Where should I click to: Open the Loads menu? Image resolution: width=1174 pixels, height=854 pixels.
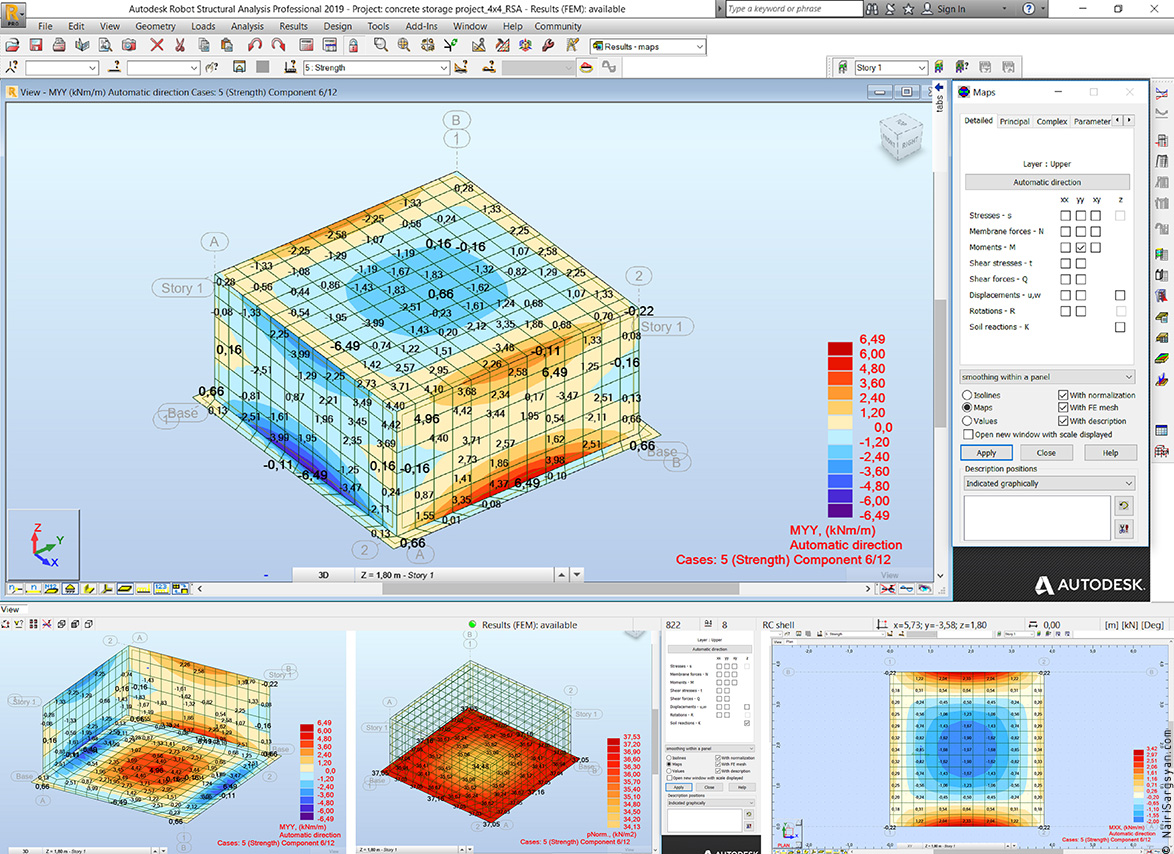[203, 26]
